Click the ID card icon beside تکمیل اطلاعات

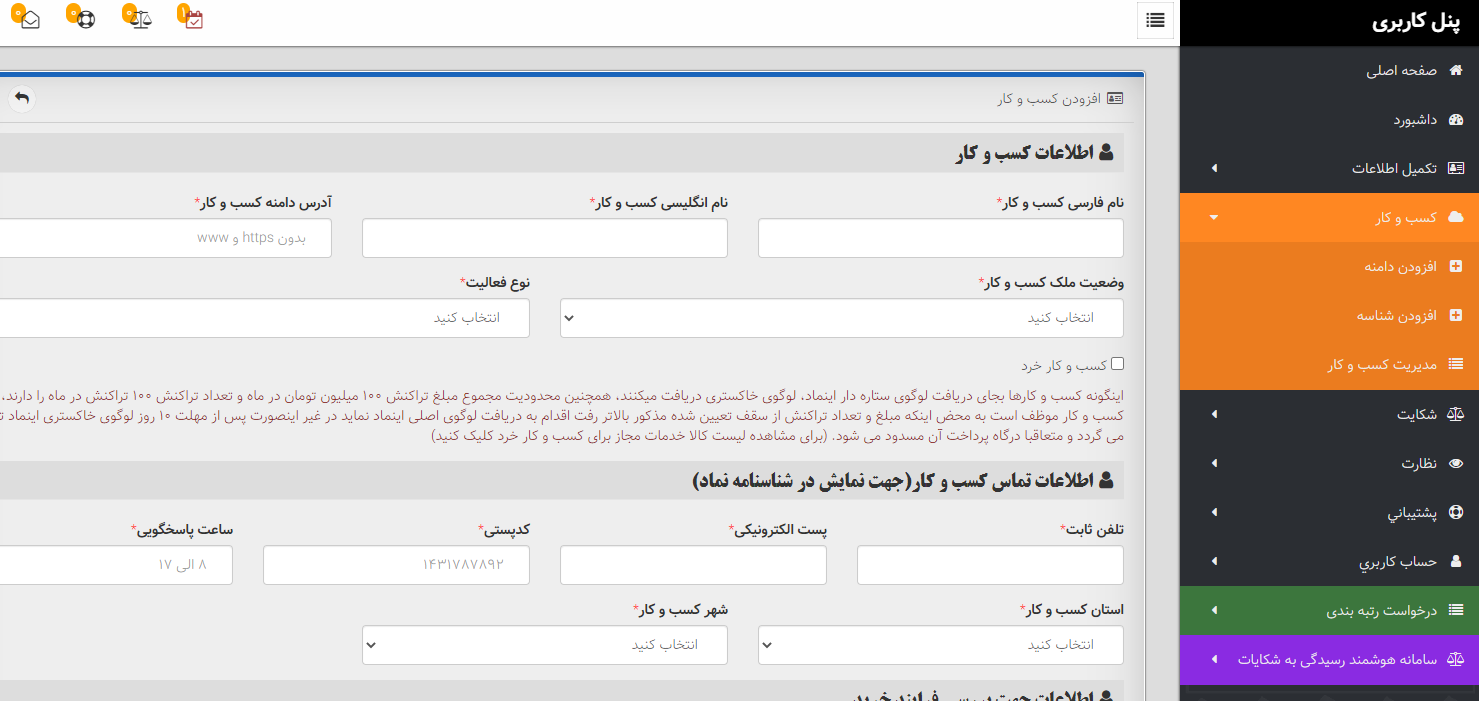pyautogui.click(x=1455, y=168)
